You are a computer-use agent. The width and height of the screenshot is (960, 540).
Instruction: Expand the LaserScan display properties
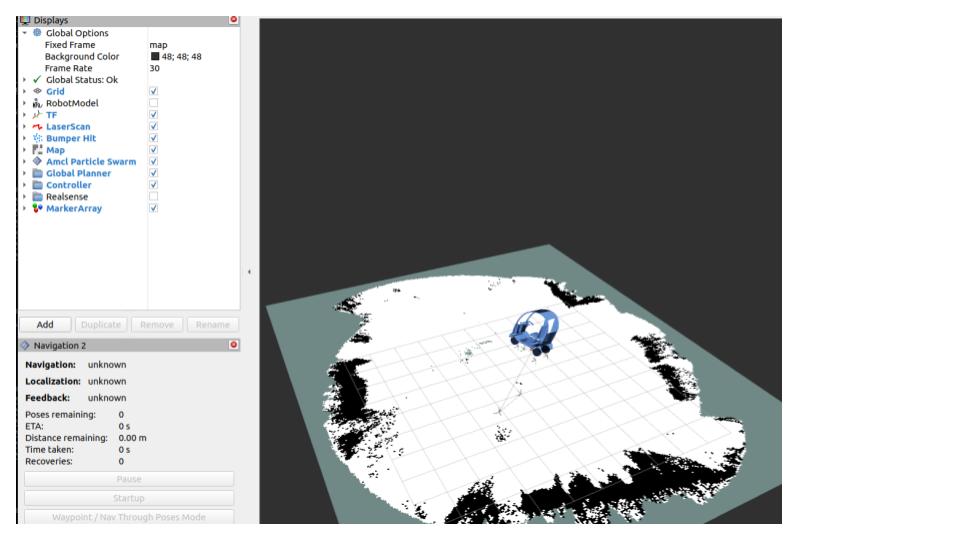(24, 126)
